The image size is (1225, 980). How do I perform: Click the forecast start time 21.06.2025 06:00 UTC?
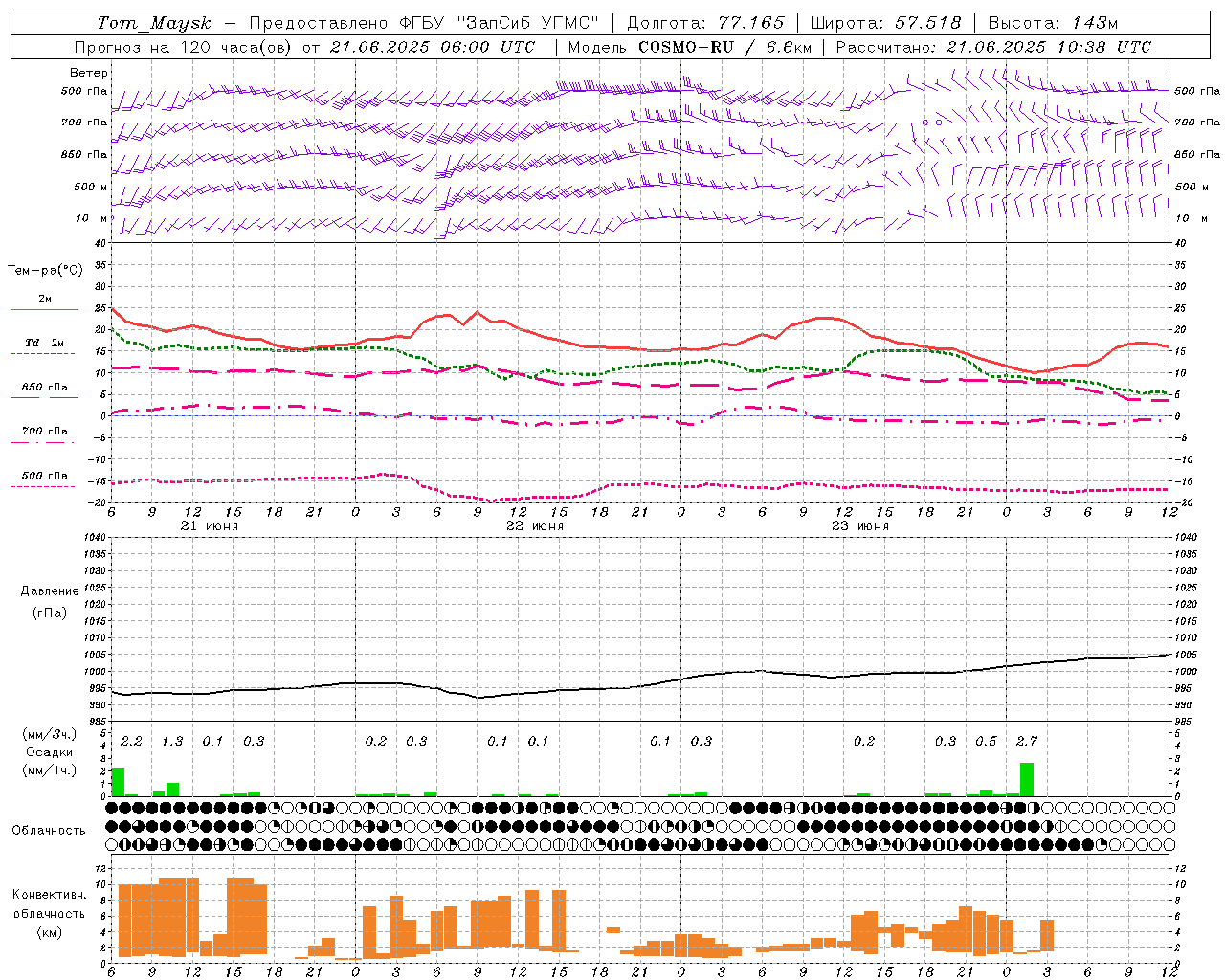(x=433, y=47)
